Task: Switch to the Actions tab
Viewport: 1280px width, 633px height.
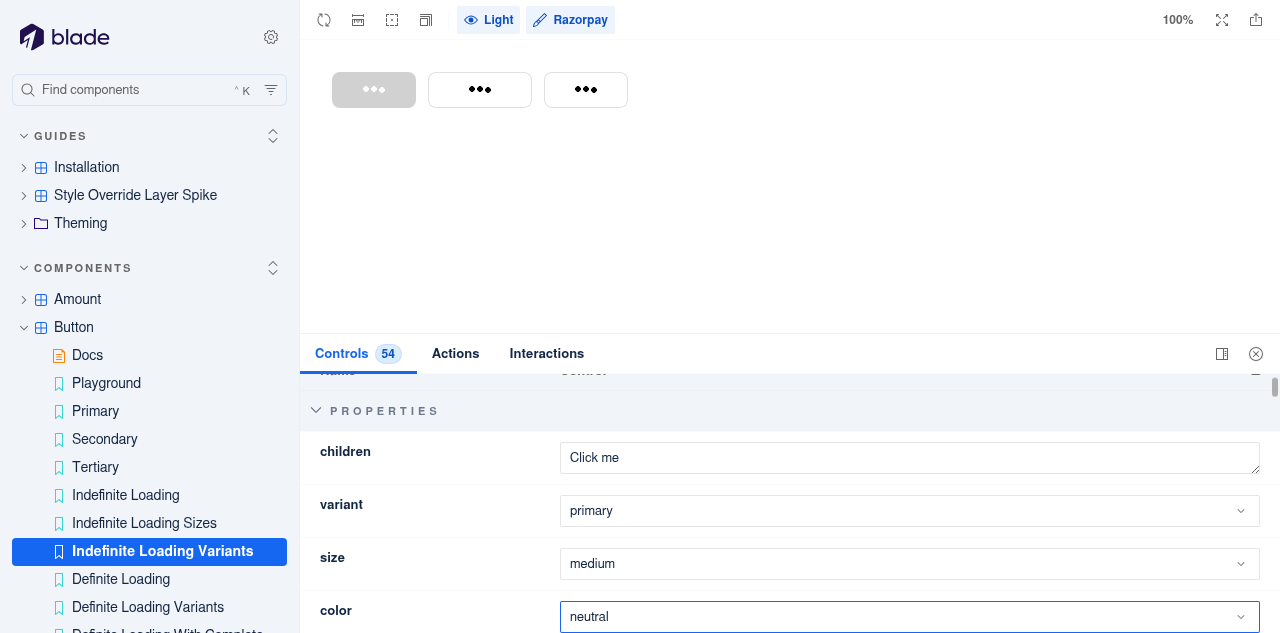Action: [x=455, y=354]
